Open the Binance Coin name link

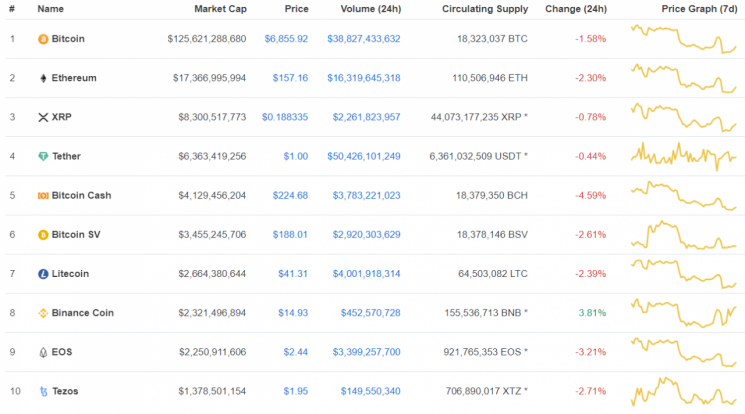(x=83, y=313)
